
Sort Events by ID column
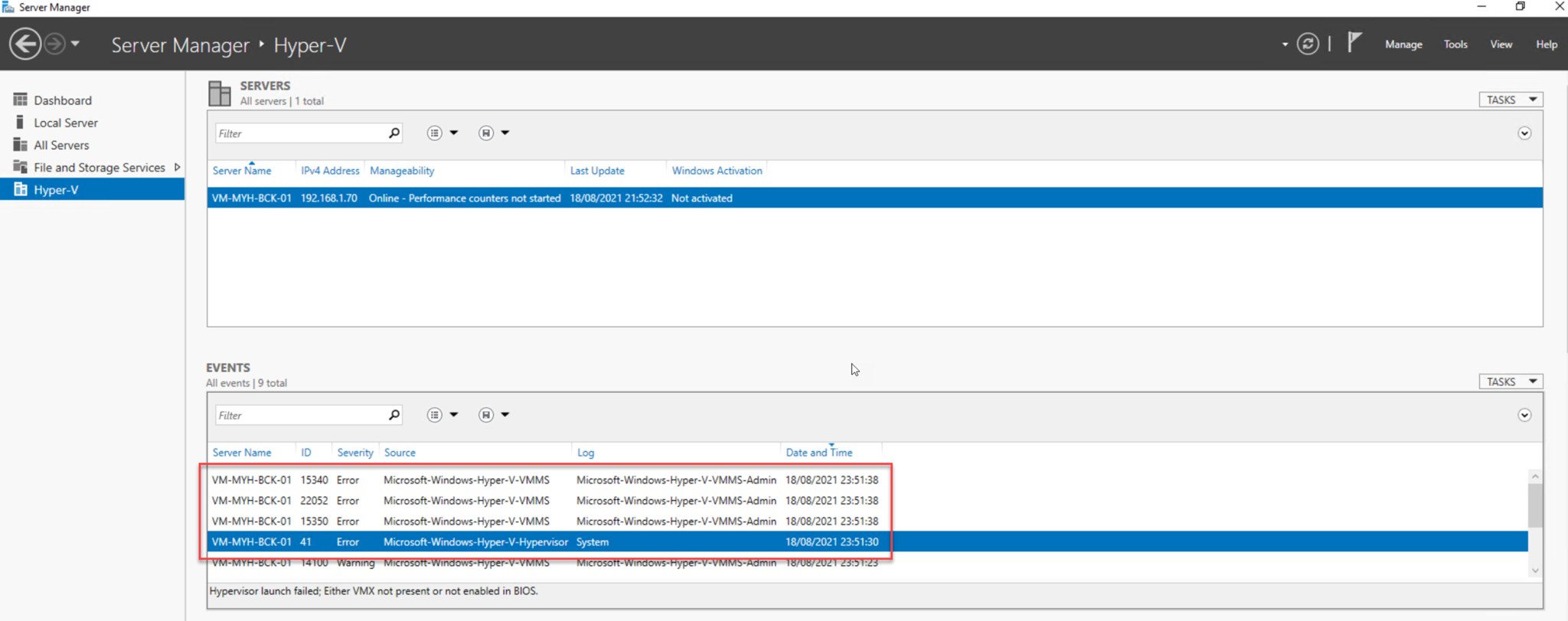coord(306,453)
